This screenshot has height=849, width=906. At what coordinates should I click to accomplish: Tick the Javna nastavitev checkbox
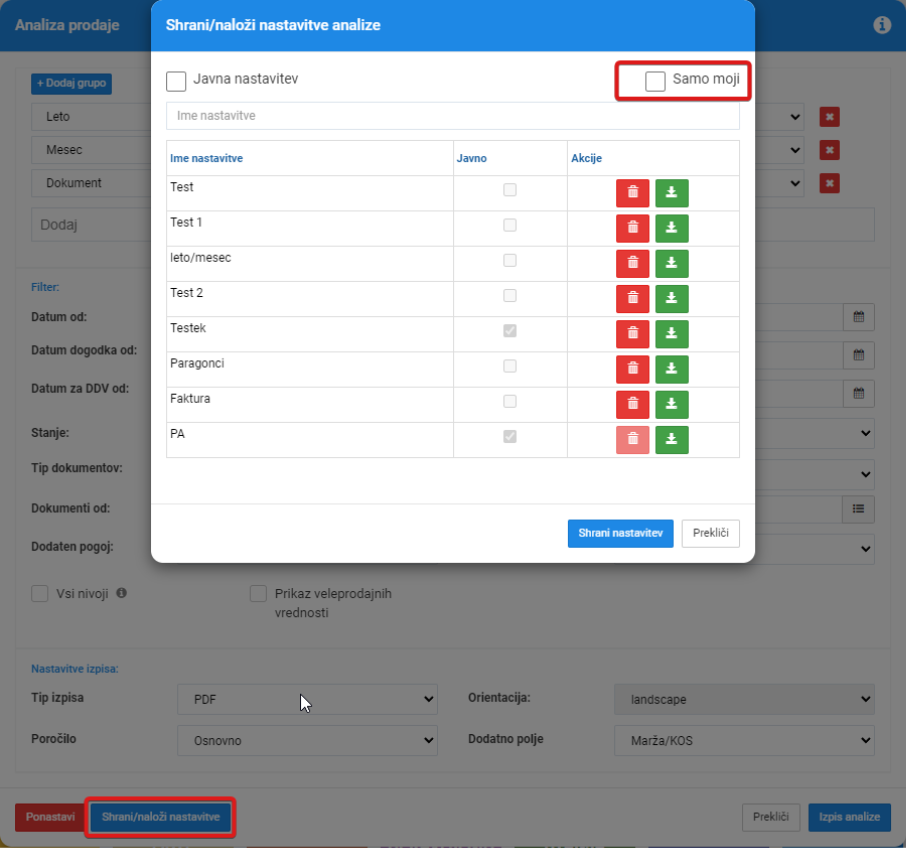click(x=176, y=81)
